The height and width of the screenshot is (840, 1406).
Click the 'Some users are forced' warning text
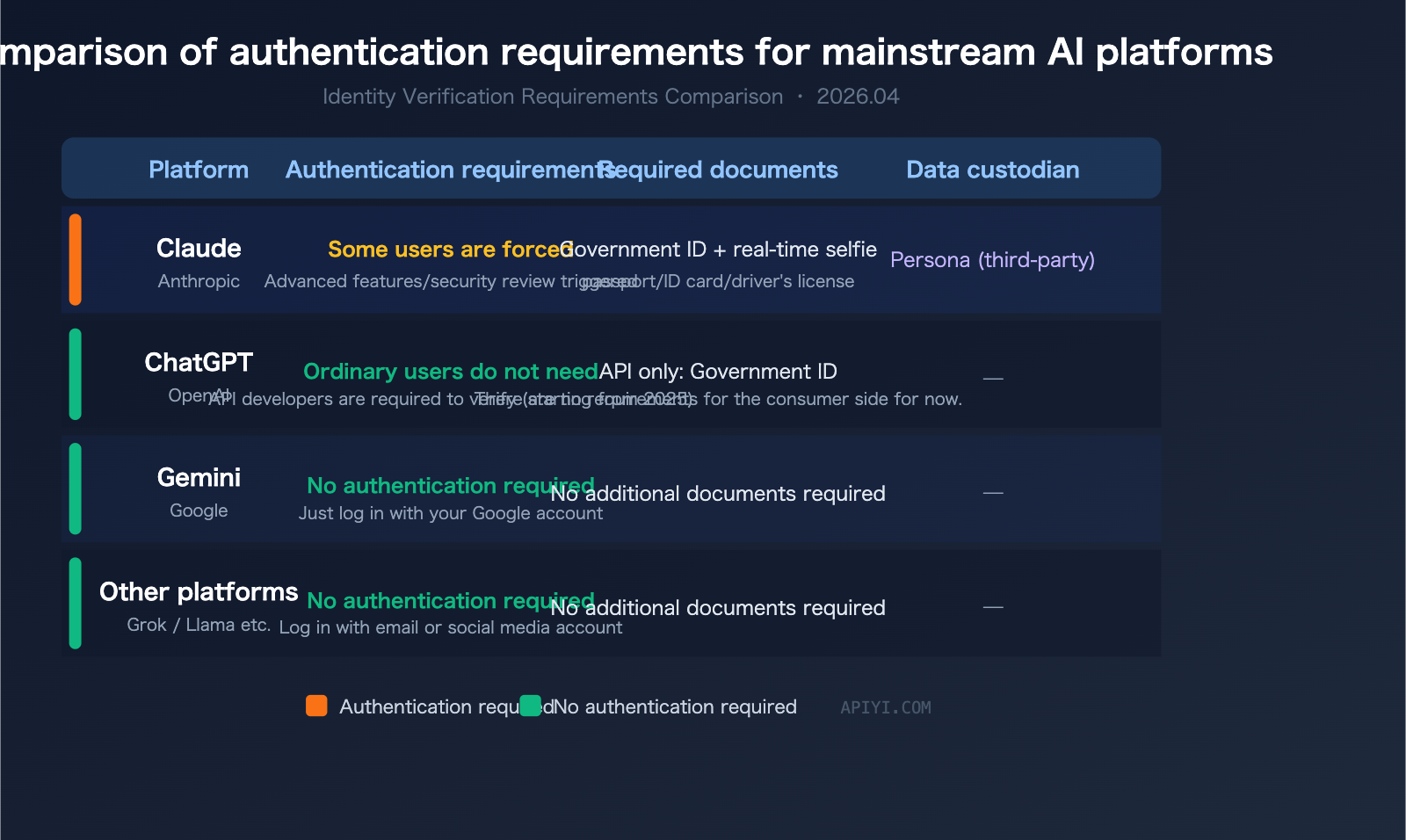click(x=446, y=250)
